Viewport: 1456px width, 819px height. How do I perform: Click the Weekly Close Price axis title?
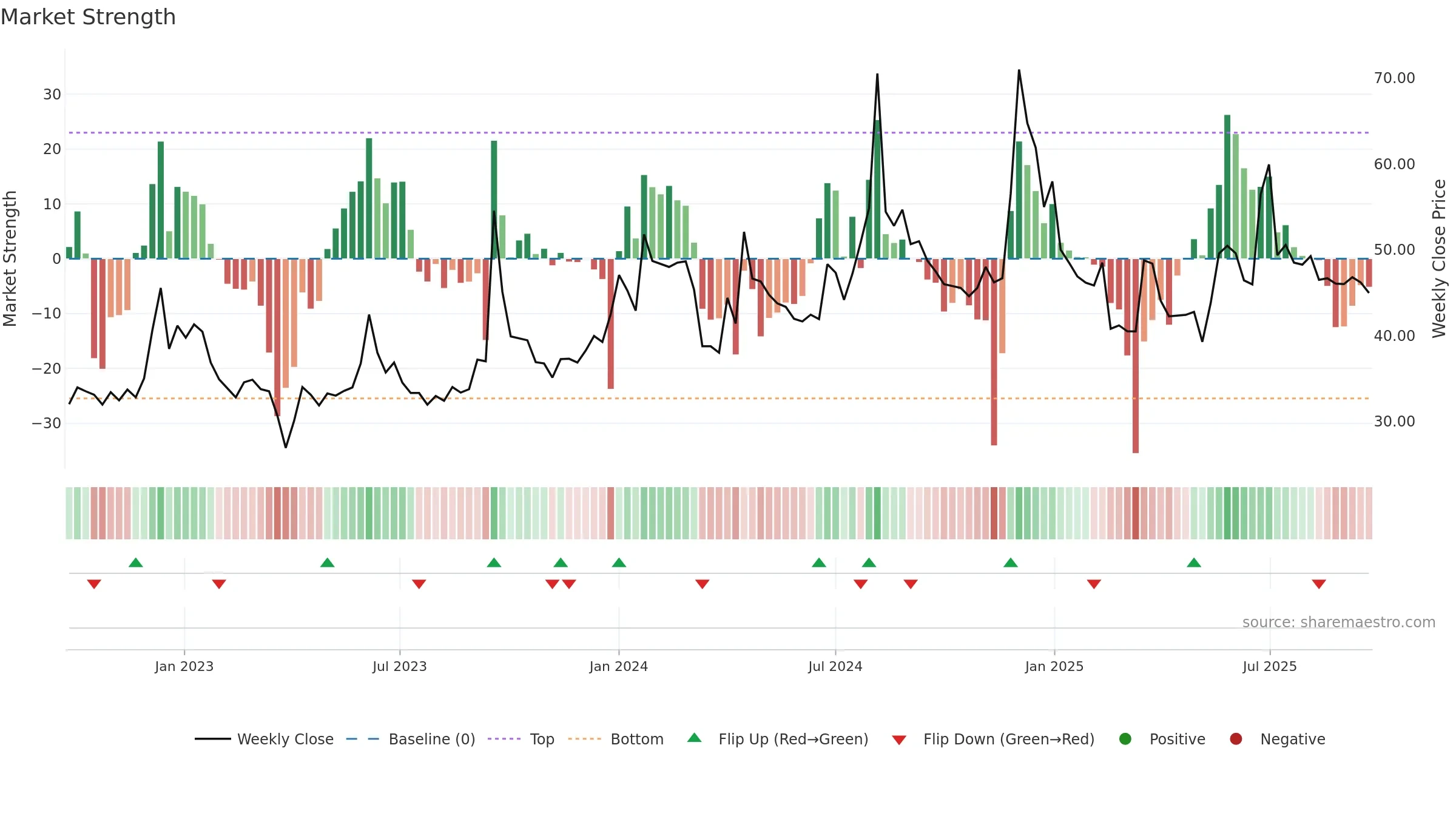[1439, 258]
